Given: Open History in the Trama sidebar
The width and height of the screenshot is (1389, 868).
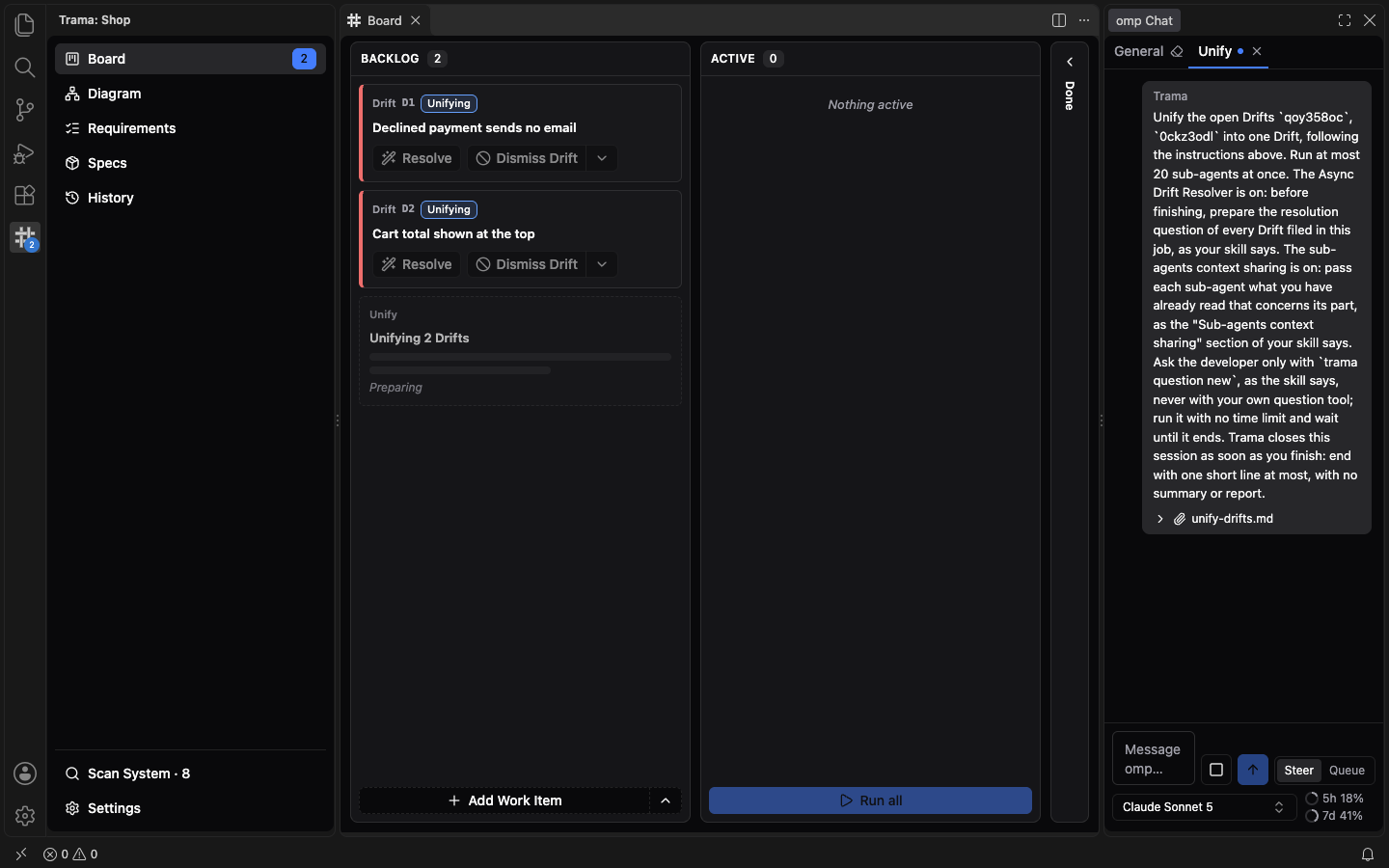Looking at the screenshot, I should pyautogui.click(x=190, y=198).
